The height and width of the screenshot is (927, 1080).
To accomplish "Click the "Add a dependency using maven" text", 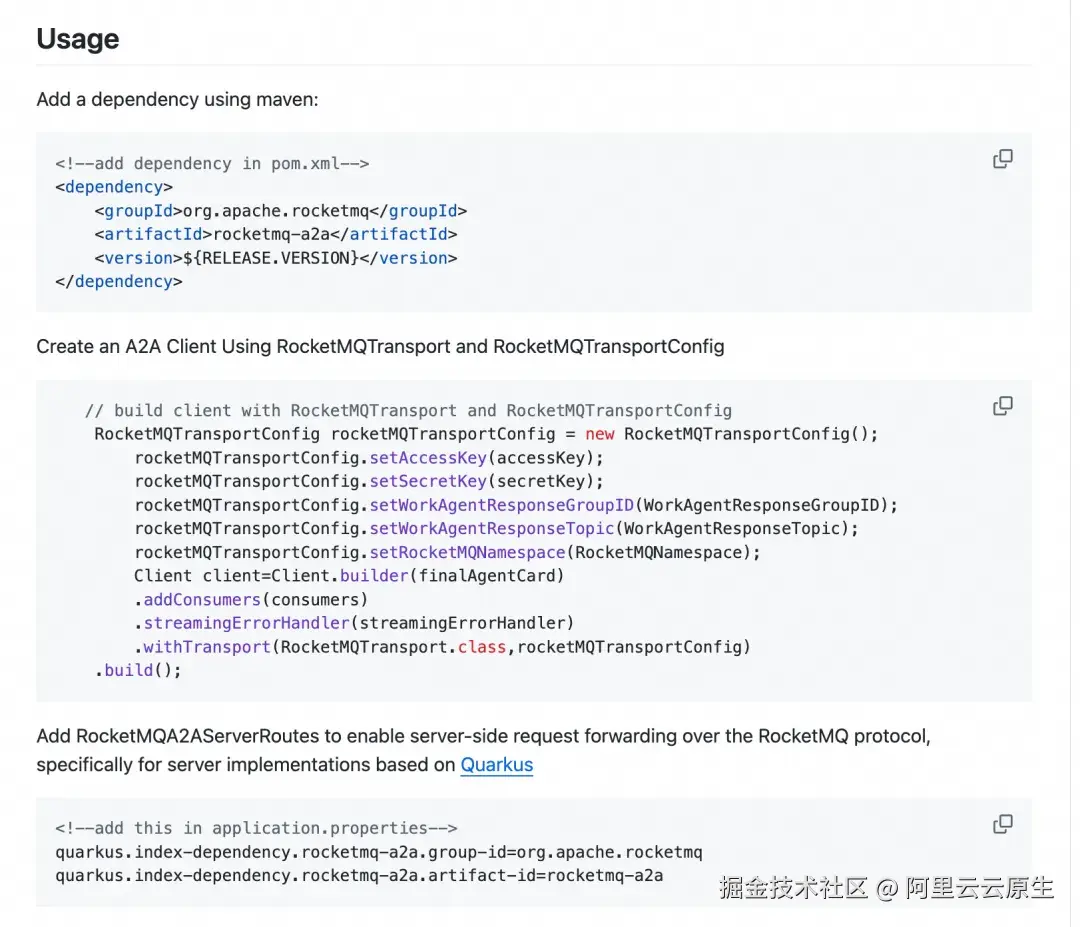I will pyautogui.click(x=177, y=99).
